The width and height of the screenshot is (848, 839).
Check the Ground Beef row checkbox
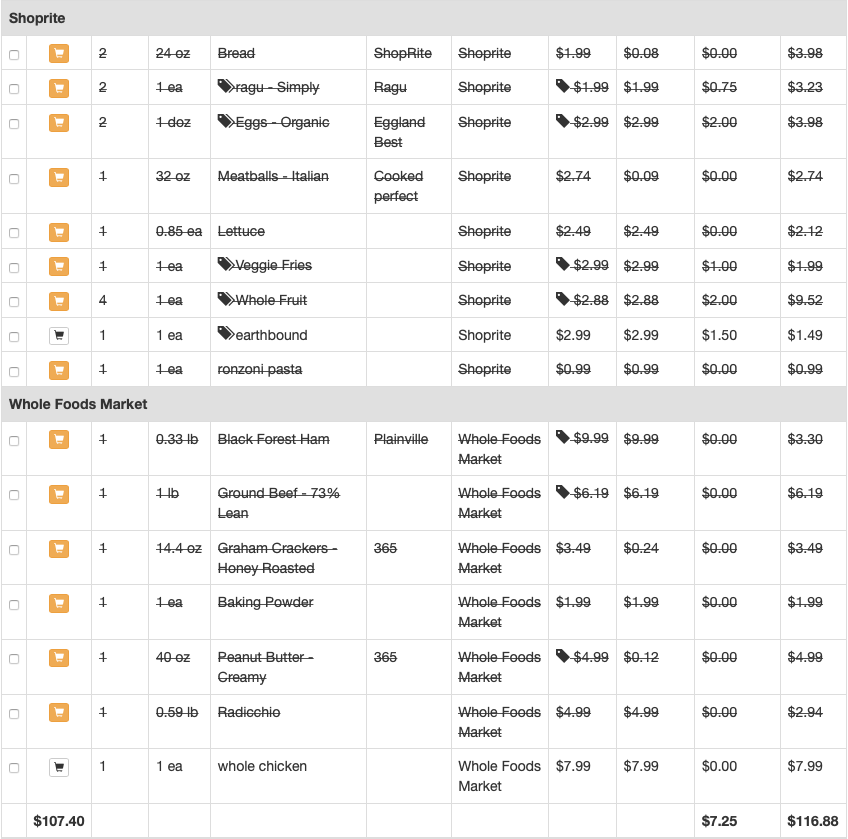tap(14, 495)
